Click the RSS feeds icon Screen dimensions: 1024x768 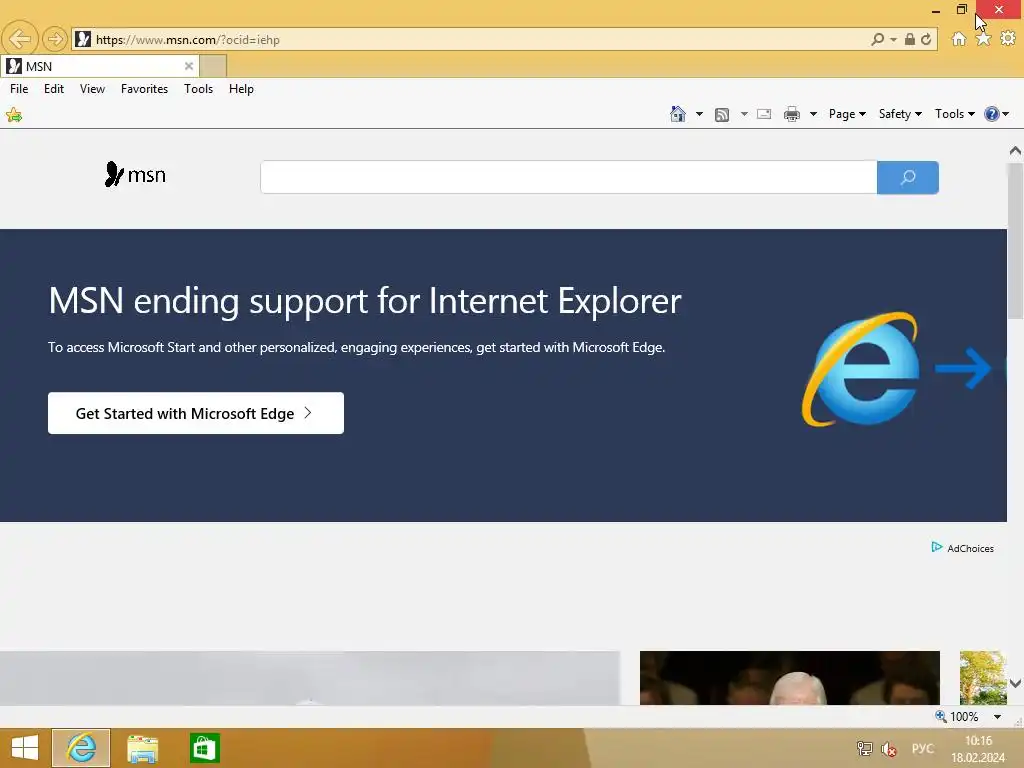click(722, 115)
